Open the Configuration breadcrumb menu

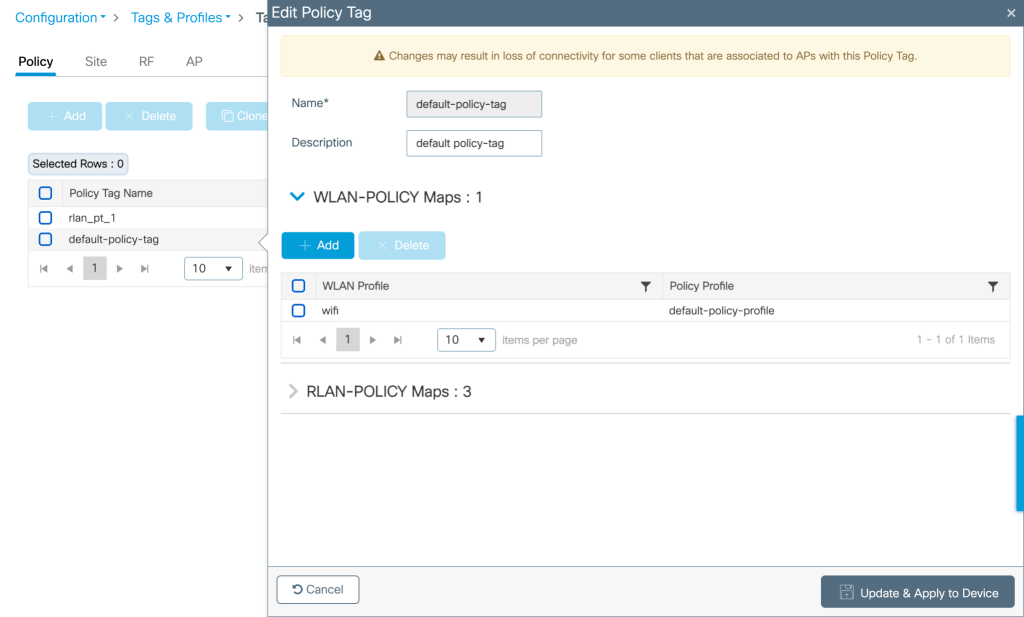click(x=60, y=18)
